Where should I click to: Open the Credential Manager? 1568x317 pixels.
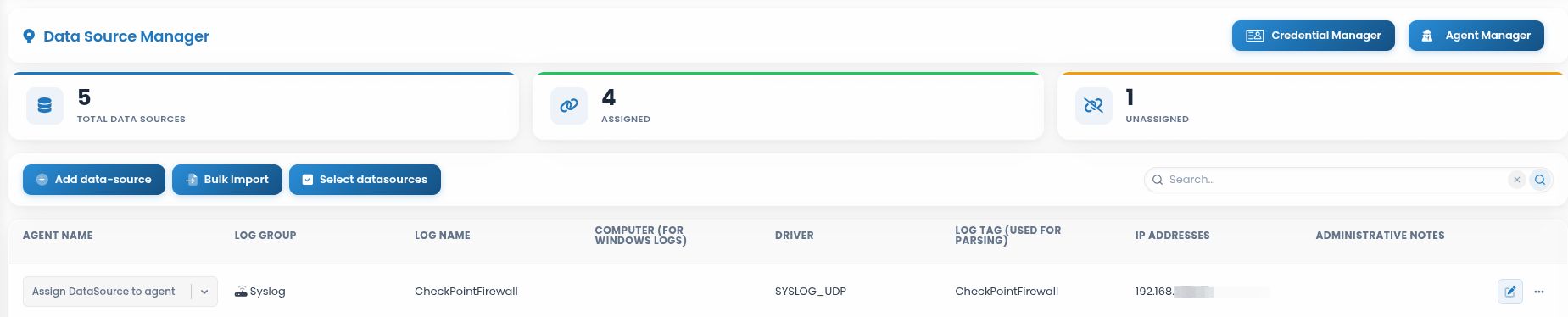click(1313, 36)
